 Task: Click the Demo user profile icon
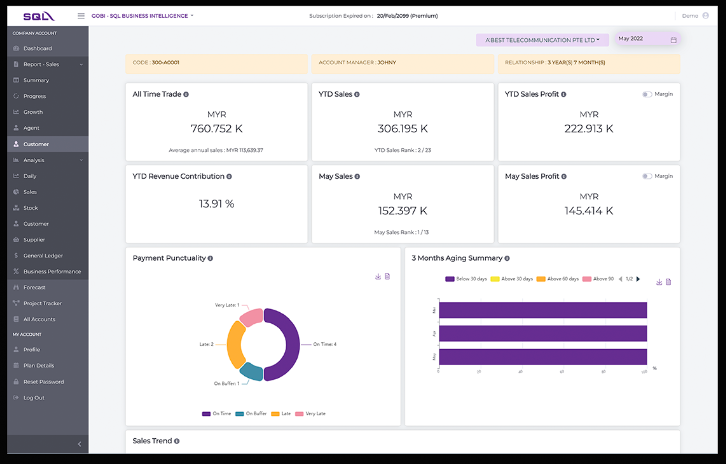coord(706,16)
